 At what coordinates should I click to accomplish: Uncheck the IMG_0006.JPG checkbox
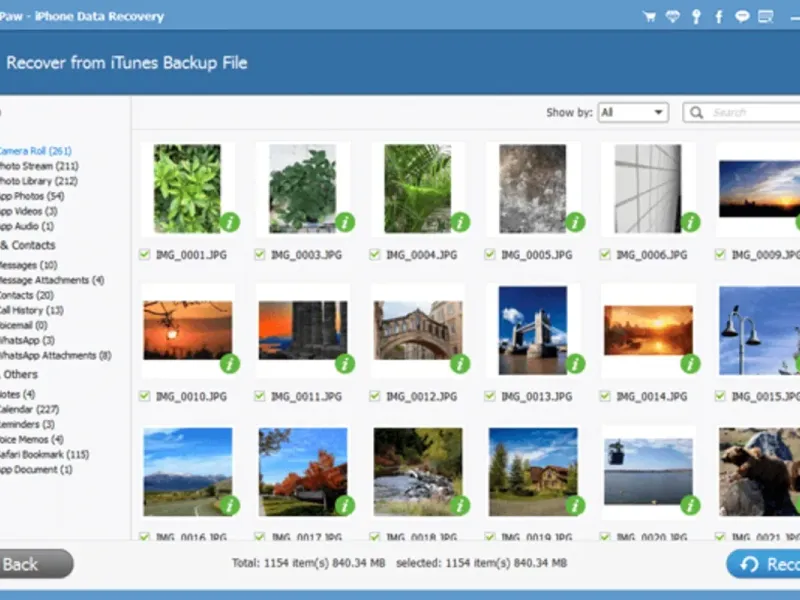coord(605,254)
